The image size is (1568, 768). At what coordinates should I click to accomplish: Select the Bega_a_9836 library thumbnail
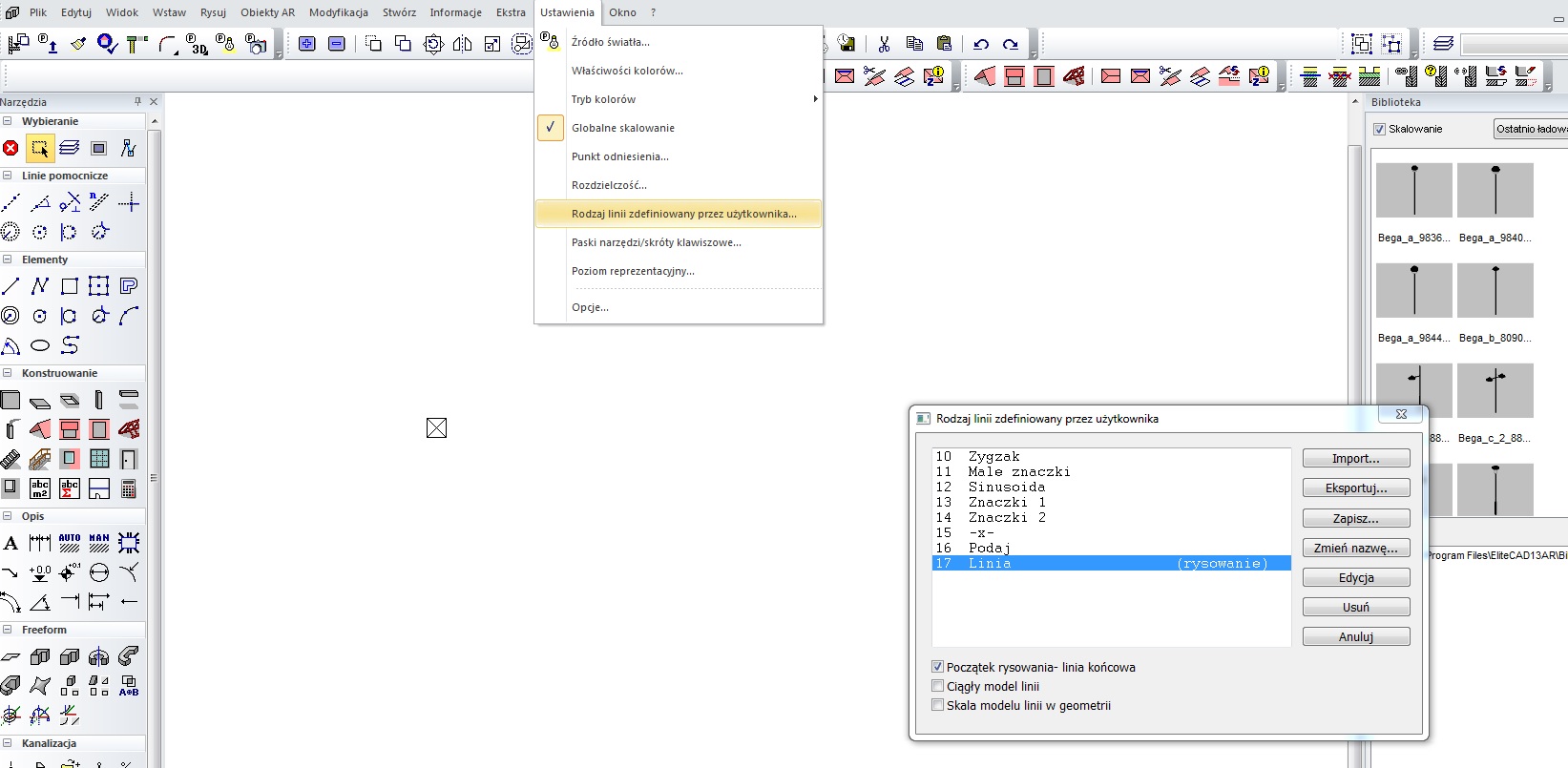(1413, 191)
